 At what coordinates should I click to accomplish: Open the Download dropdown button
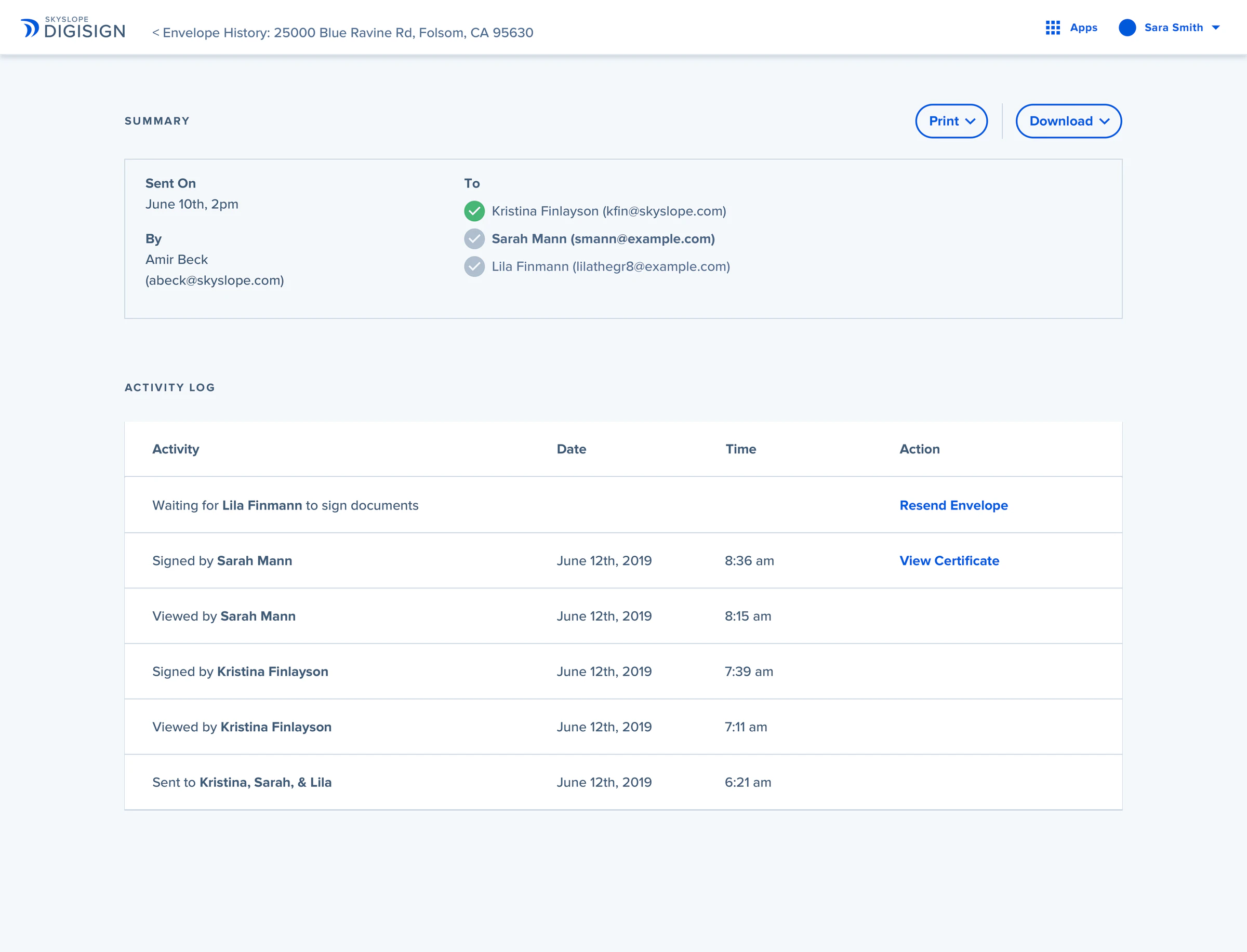tap(1068, 121)
